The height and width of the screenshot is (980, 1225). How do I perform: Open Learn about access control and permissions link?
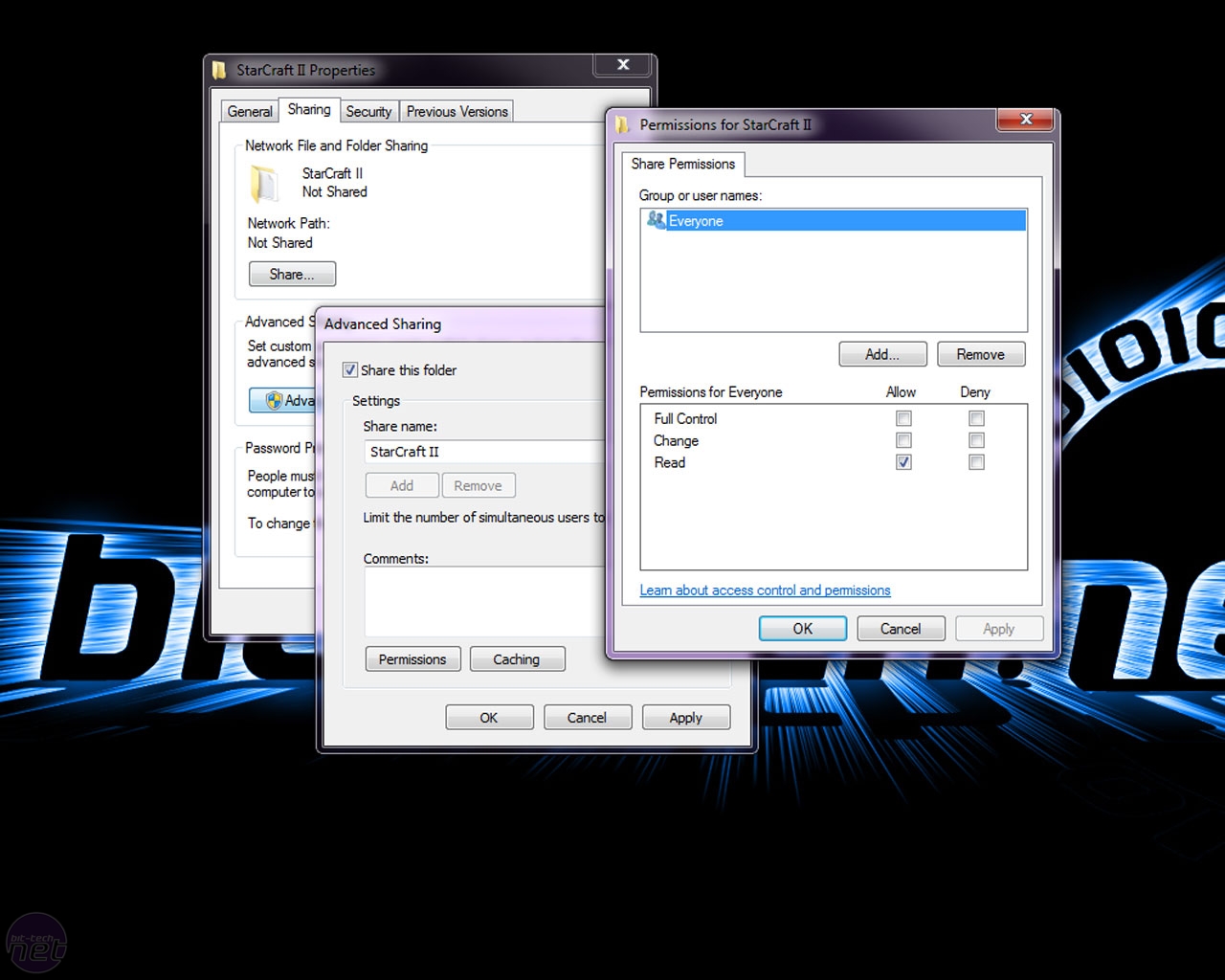765,590
